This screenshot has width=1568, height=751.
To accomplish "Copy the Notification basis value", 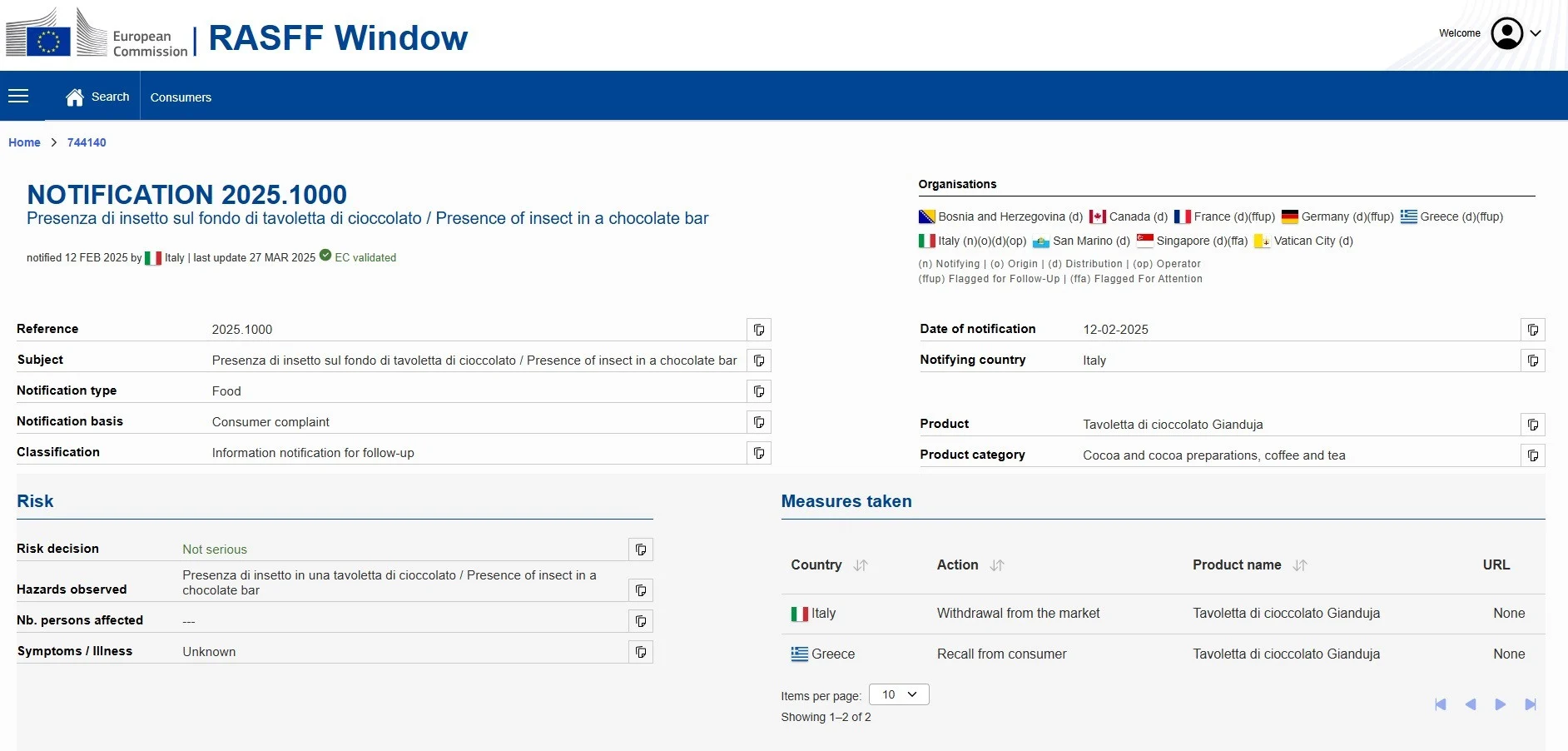I will (x=758, y=422).
